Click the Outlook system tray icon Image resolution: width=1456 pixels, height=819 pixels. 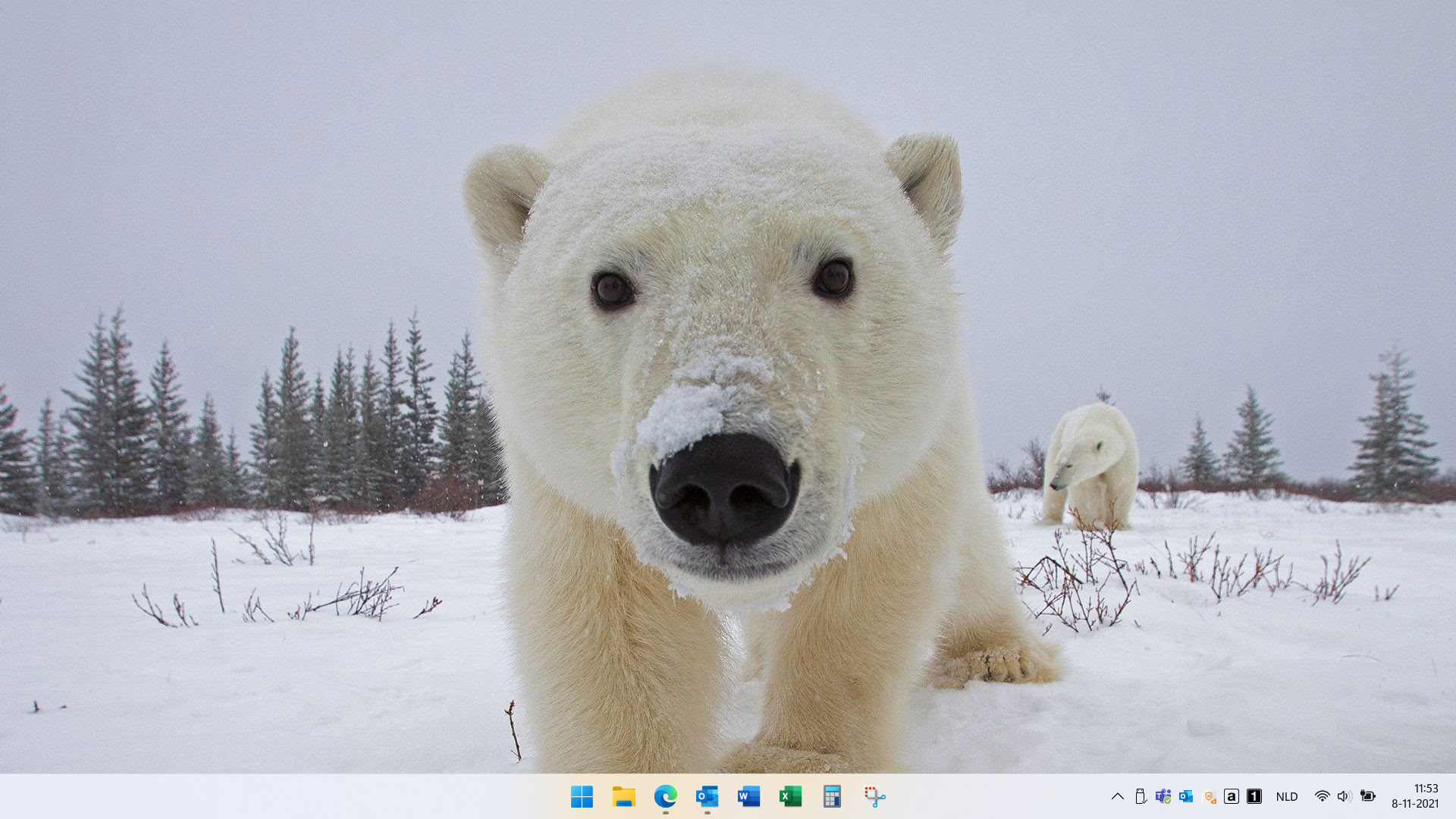tap(1186, 796)
